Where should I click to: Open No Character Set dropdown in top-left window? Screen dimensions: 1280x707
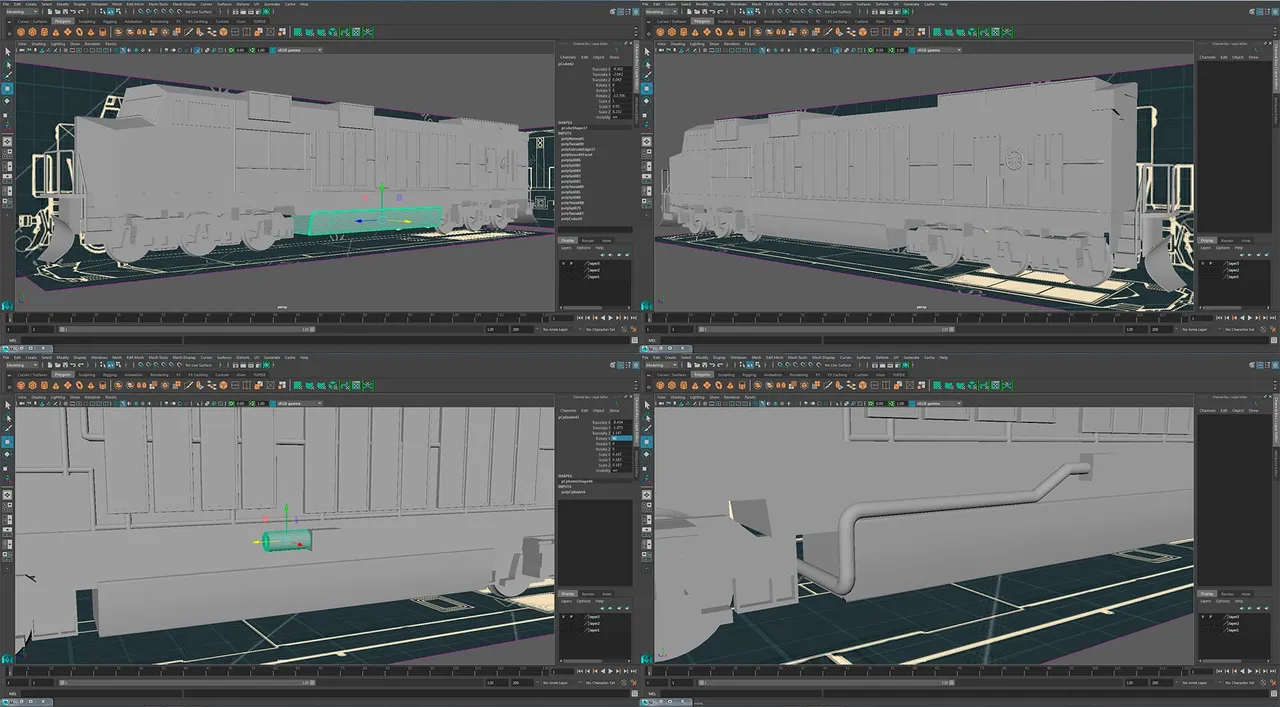[601, 329]
